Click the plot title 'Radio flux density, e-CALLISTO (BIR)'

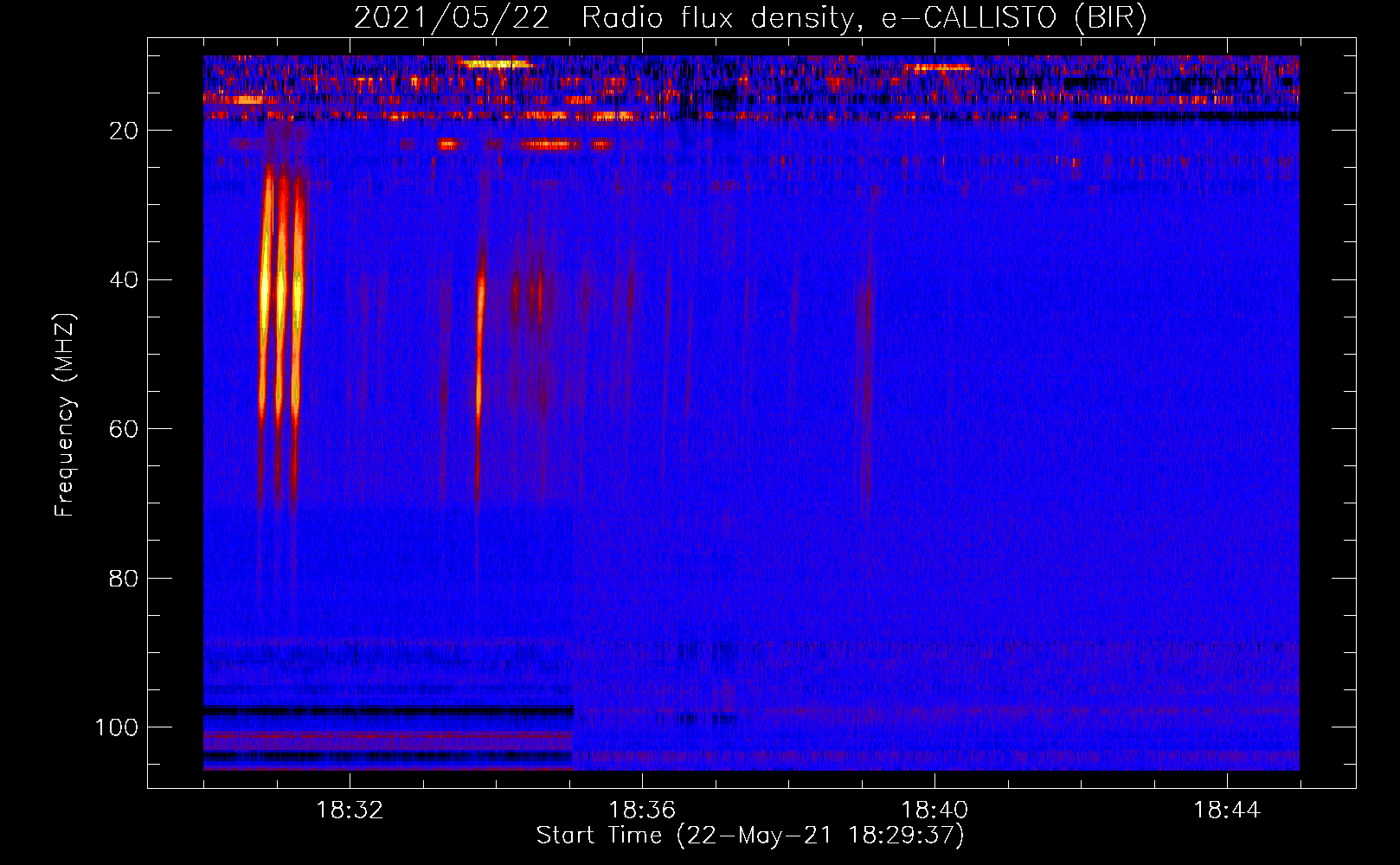pos(864,18)
